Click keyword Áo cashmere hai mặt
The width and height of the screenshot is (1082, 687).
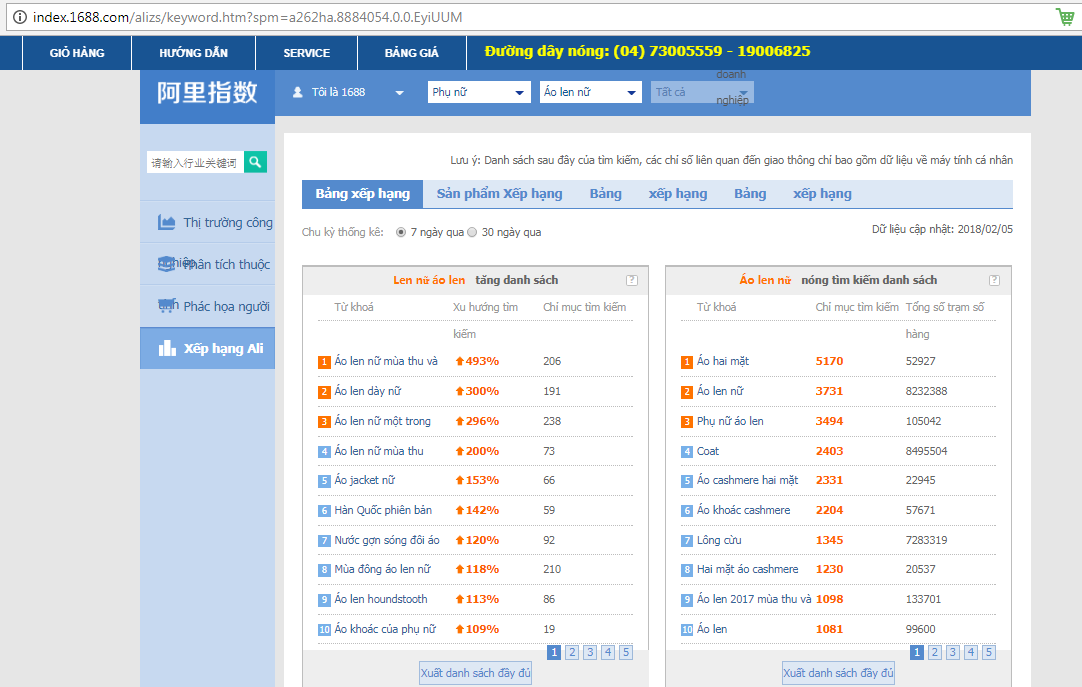(x=747, y=480)
